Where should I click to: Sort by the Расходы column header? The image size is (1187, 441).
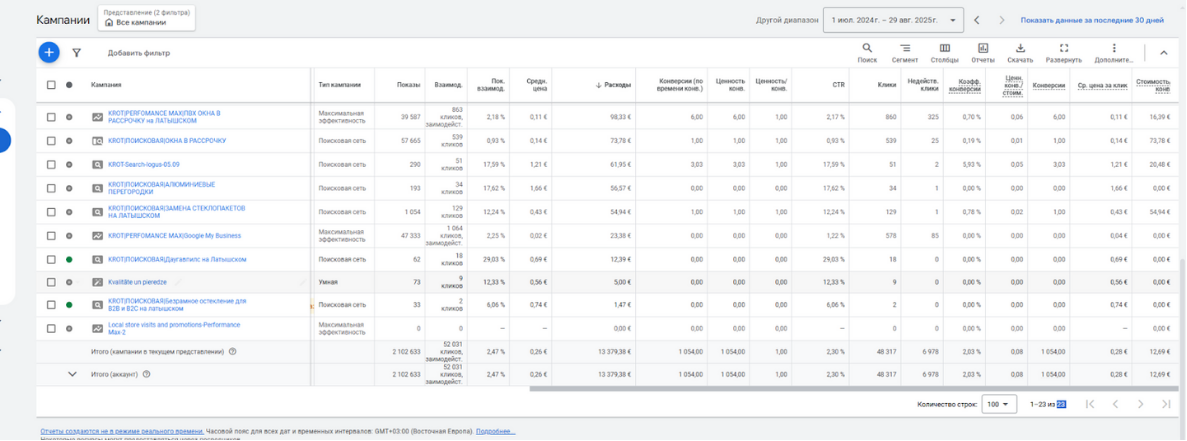[614, 85]
